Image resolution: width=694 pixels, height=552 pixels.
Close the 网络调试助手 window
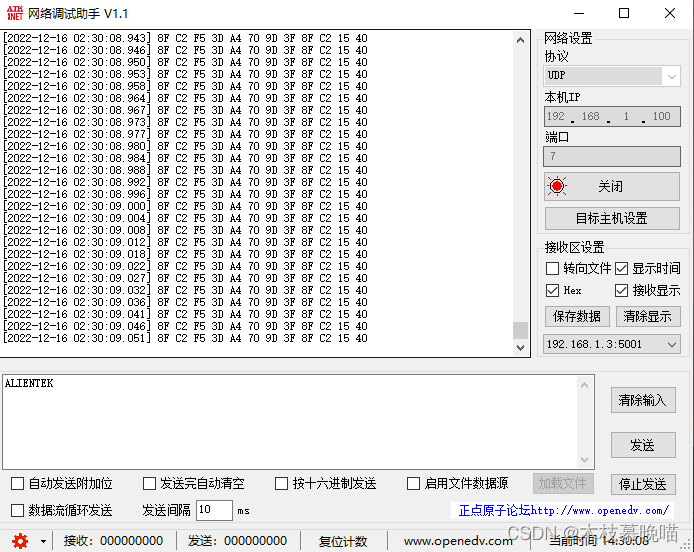(670, 13)
